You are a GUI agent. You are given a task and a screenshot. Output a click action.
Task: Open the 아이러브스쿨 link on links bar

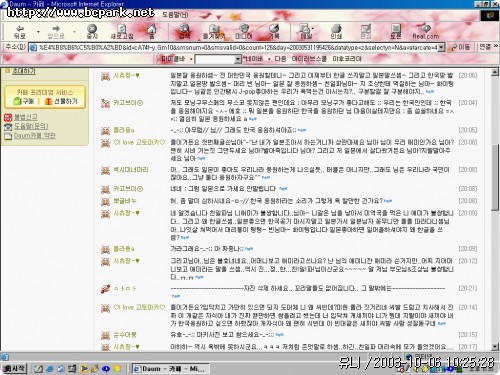(x=309, y=59)
